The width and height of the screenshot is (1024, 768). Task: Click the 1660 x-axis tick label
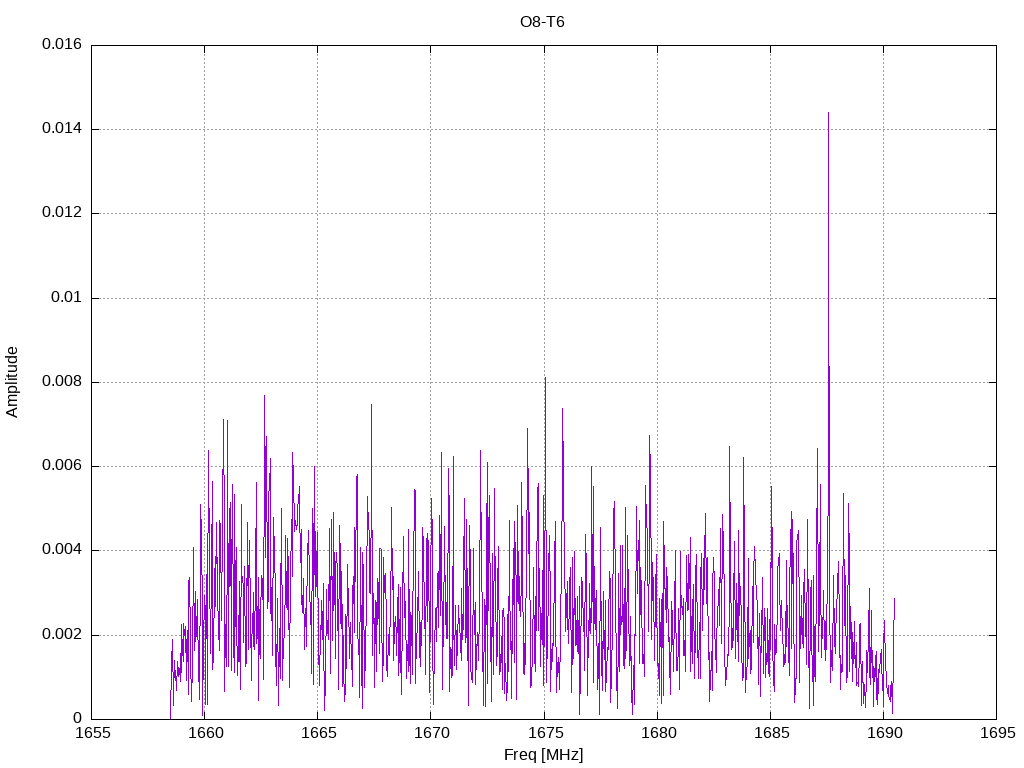(205, 733)
